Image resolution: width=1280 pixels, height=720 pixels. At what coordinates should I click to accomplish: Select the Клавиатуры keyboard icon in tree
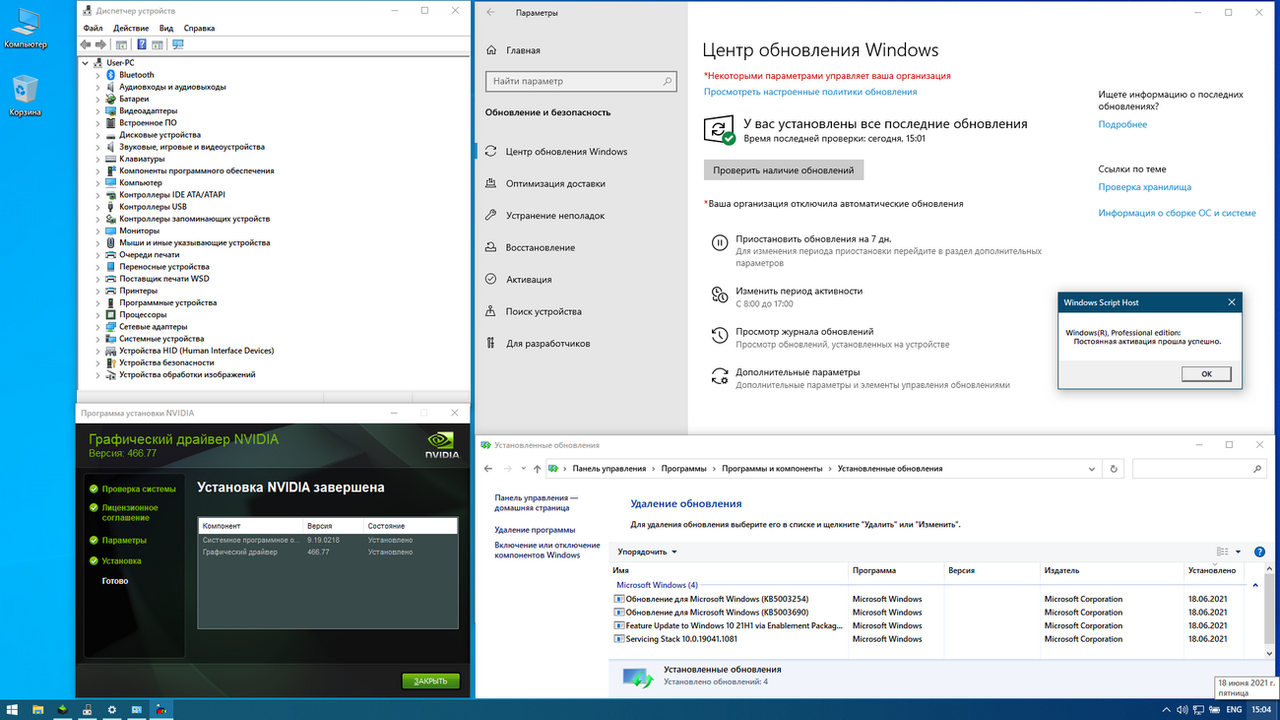click(x=111, y=159)
